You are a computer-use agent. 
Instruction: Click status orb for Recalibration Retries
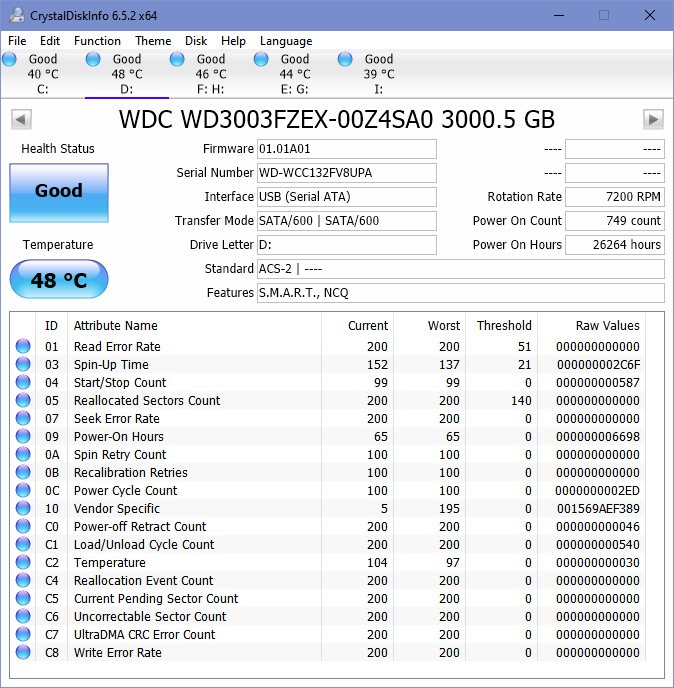(x=23, y=472)
